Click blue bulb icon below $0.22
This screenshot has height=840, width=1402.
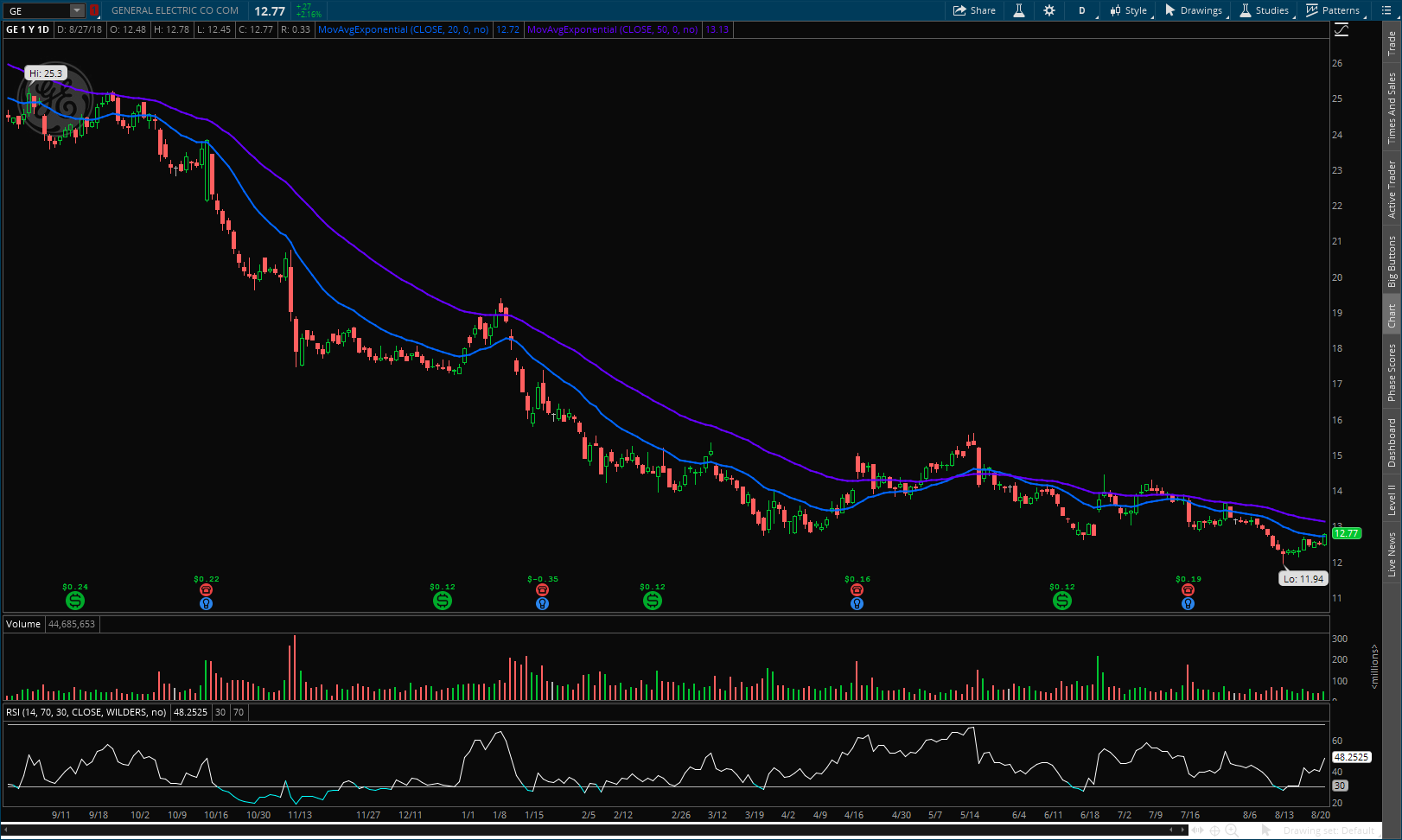click(x=206, y=603)
